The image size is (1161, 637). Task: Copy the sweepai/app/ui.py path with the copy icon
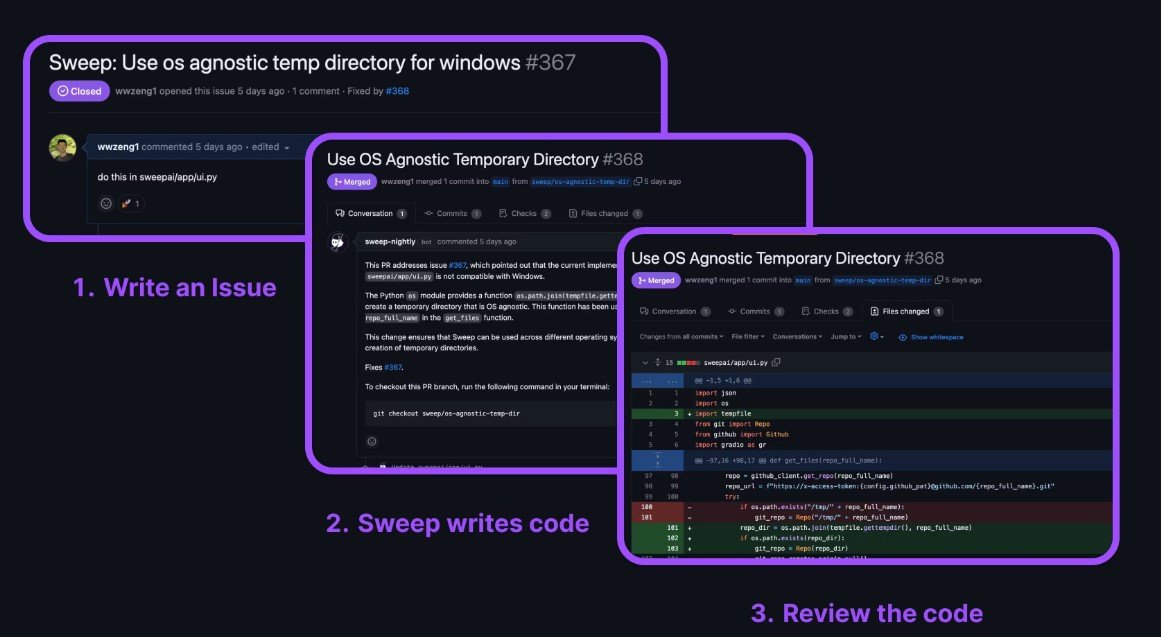[776, 362]
